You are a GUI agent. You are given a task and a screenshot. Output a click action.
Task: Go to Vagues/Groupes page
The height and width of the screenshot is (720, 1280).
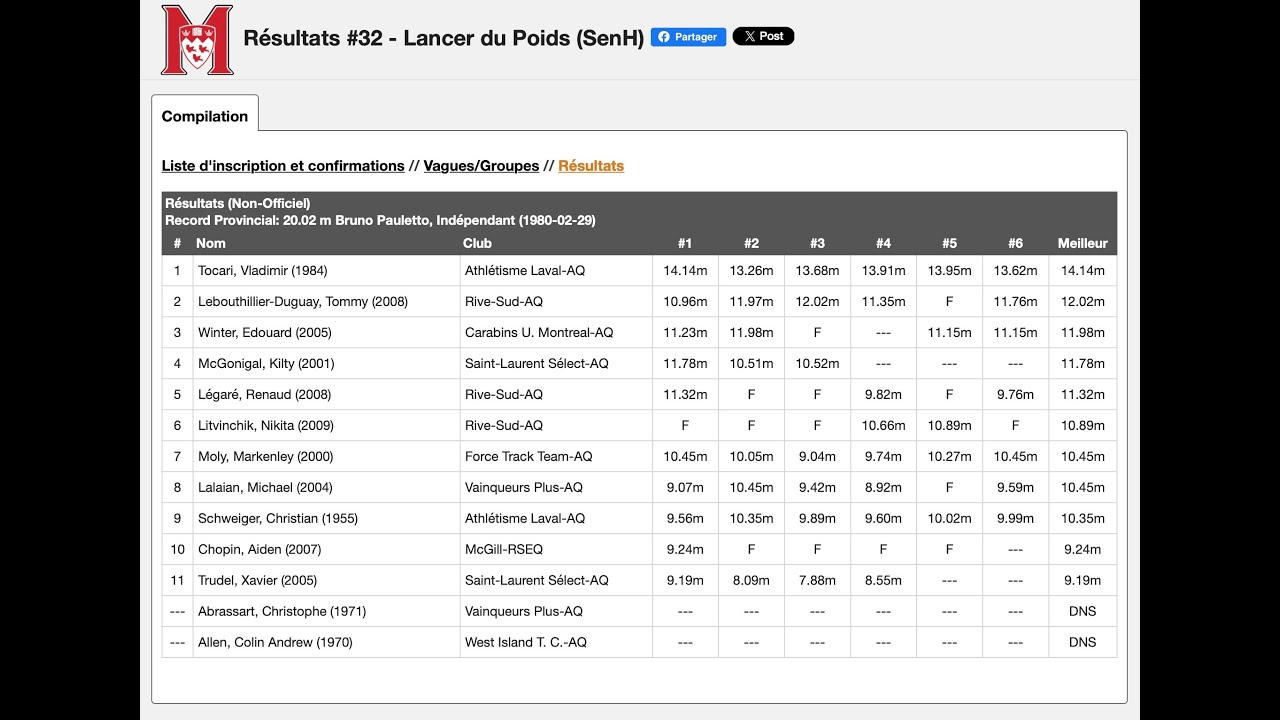tap(481, 166)
